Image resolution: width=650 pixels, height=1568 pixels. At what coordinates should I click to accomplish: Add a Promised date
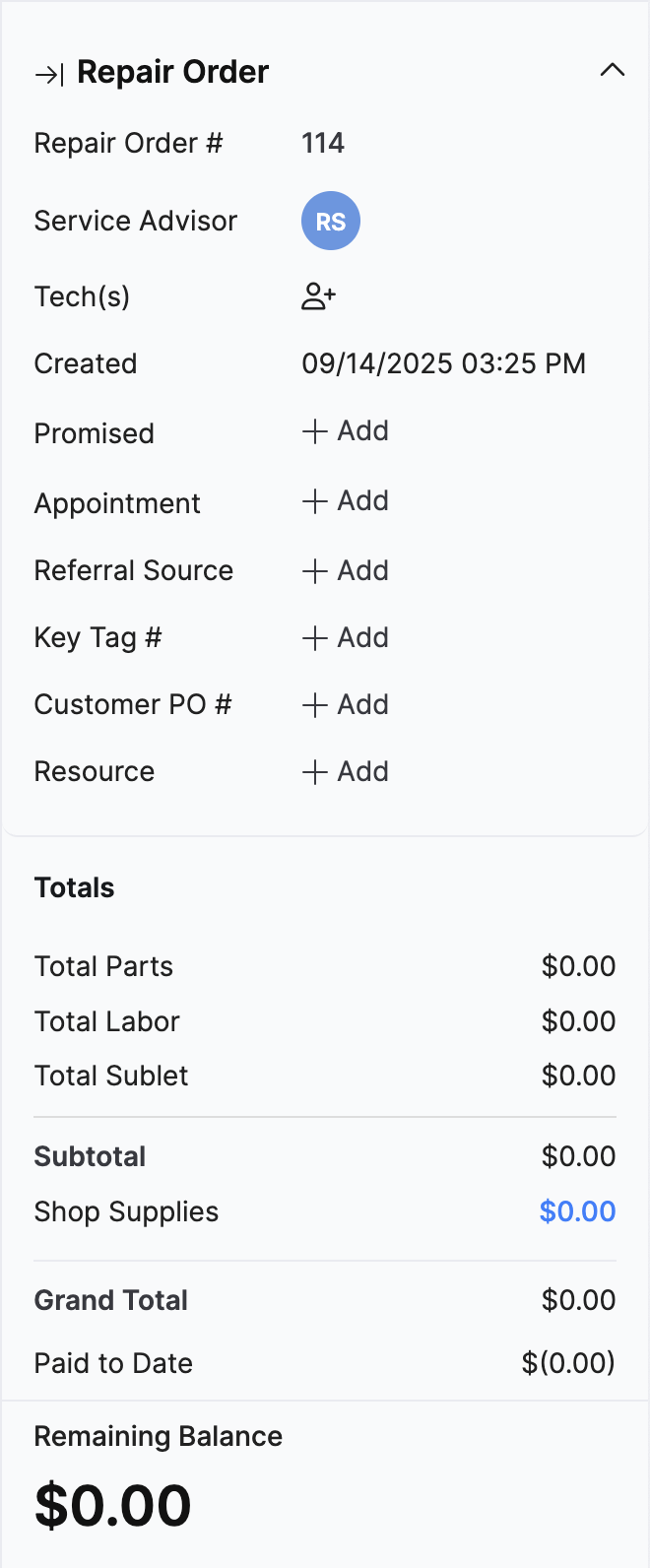[346, 431]
